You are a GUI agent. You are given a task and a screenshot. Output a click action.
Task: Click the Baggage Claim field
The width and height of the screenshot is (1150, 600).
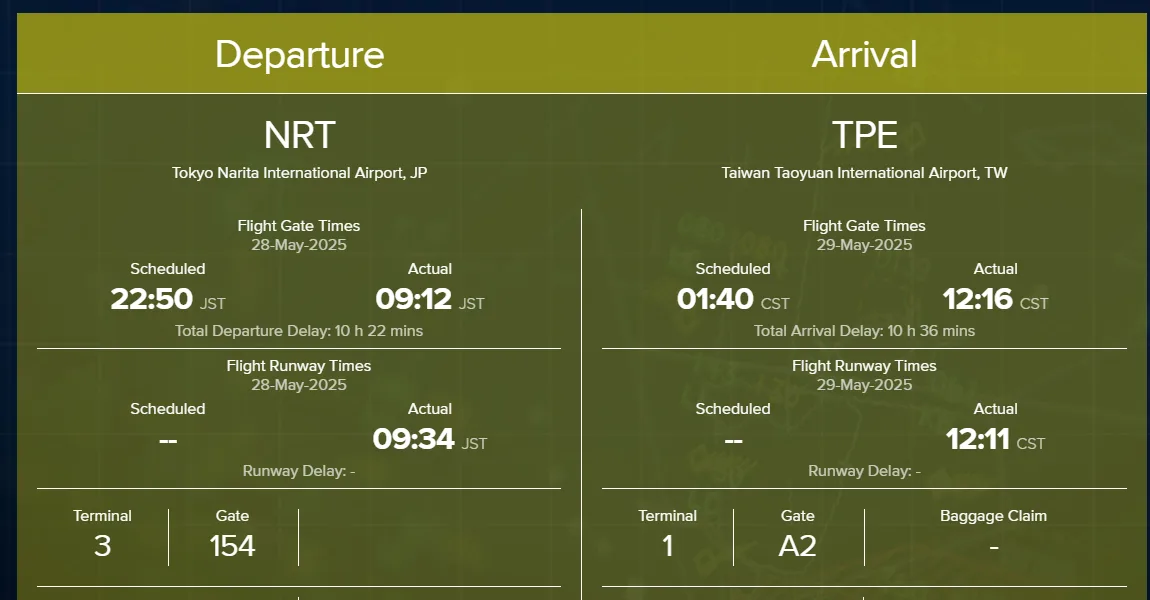[x=993, y=533]
